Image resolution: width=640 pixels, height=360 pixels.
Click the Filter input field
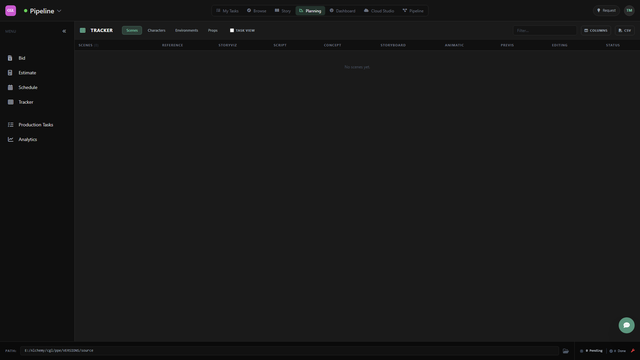click(x=544, y=30)
